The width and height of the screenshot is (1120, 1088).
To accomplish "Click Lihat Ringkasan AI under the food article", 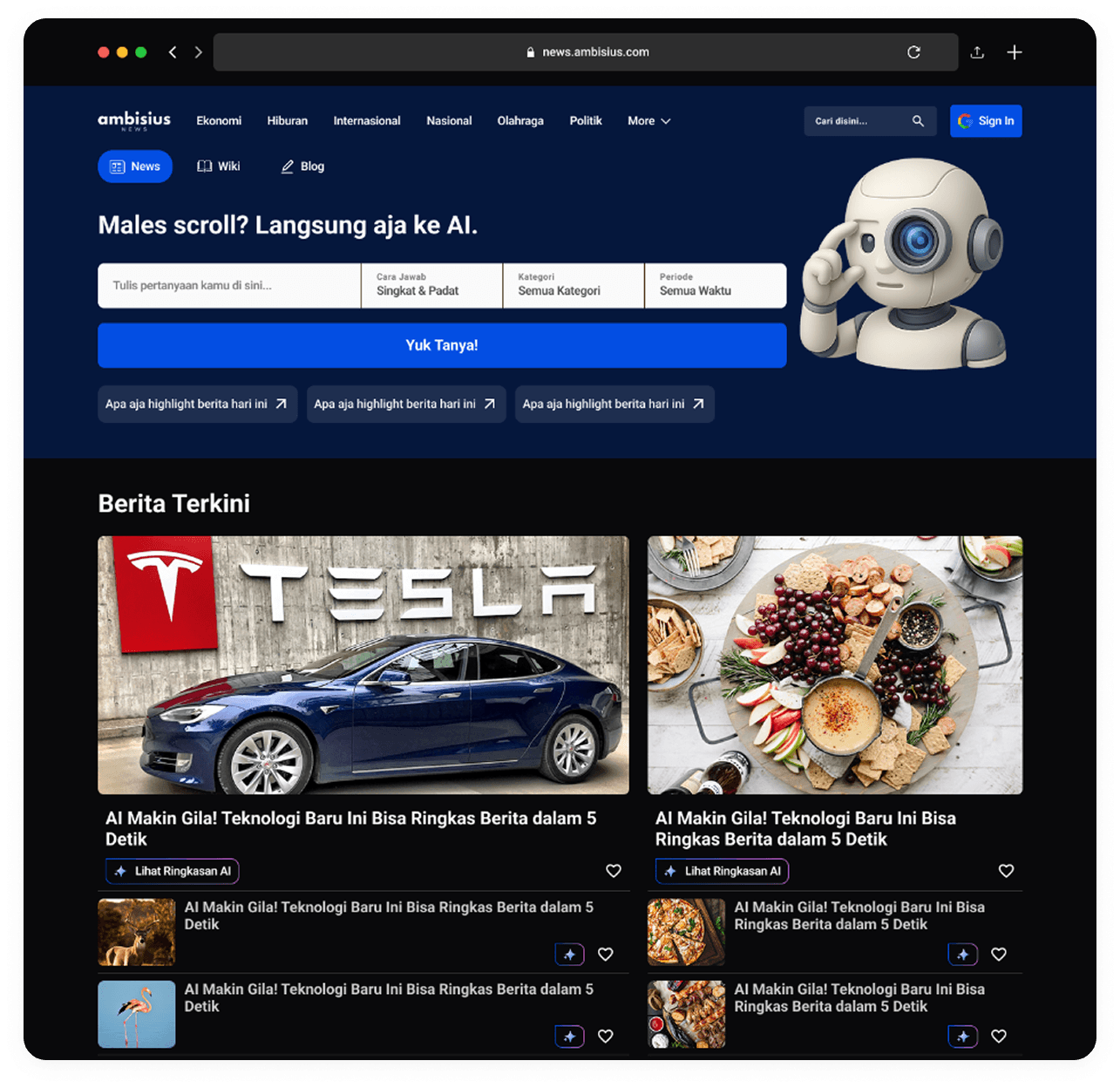I will 723,871.
